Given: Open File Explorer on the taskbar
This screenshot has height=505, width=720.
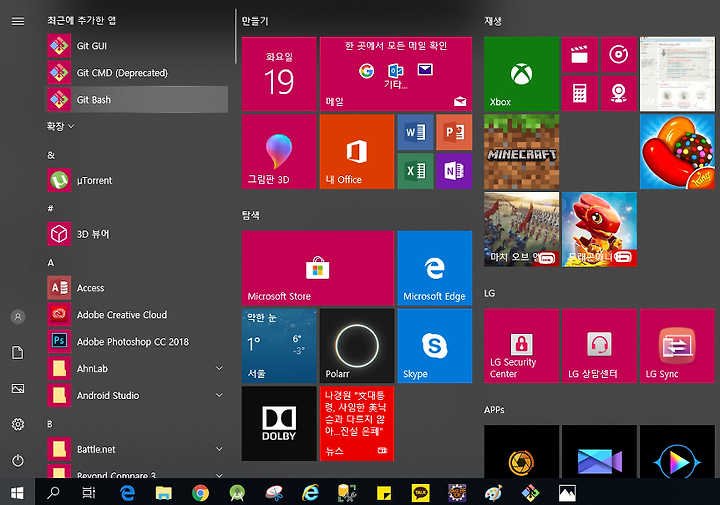Looking at the screenshot, I should click(x=163, y=493).
